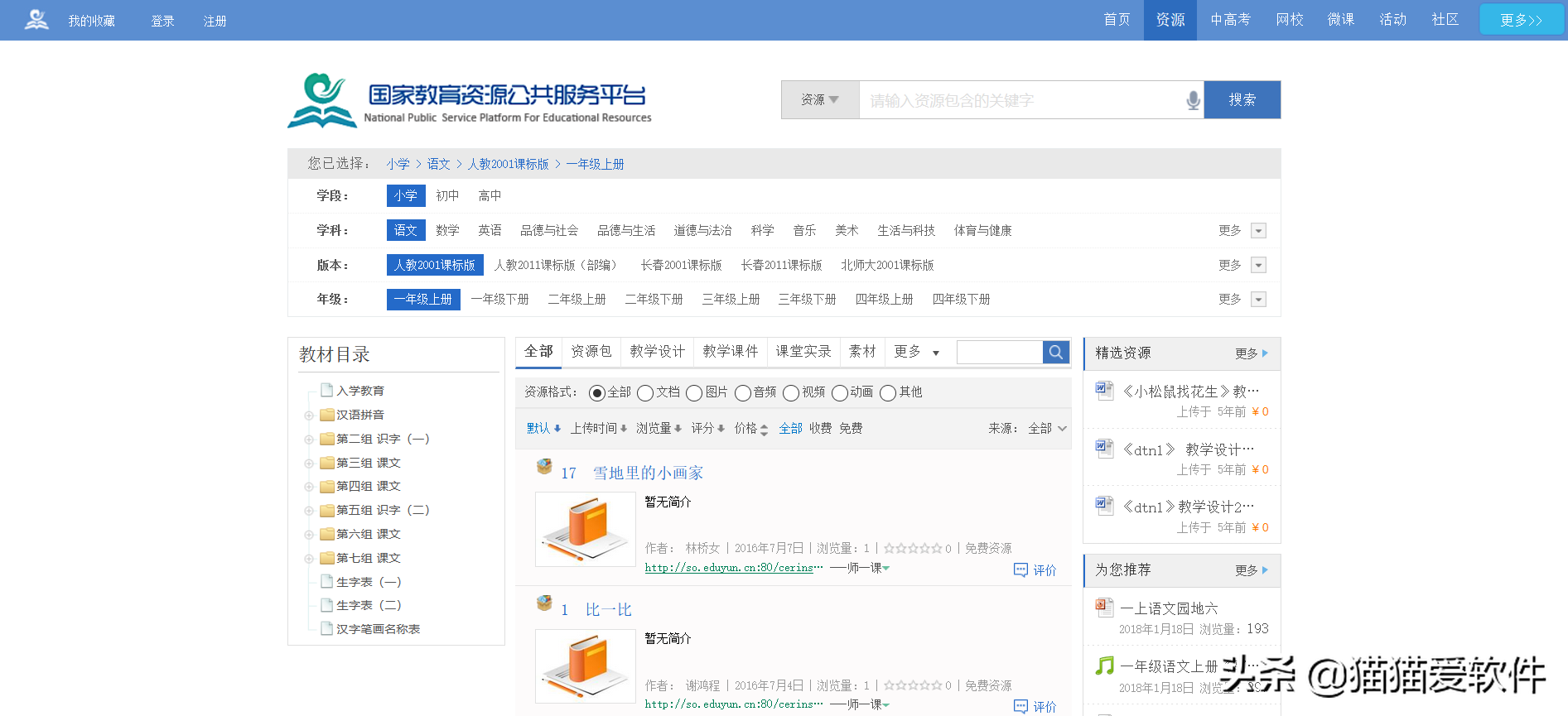The image size is (1568, 716).
Task: Switch to the 教学课件 tab
Action: click(731, 352)
